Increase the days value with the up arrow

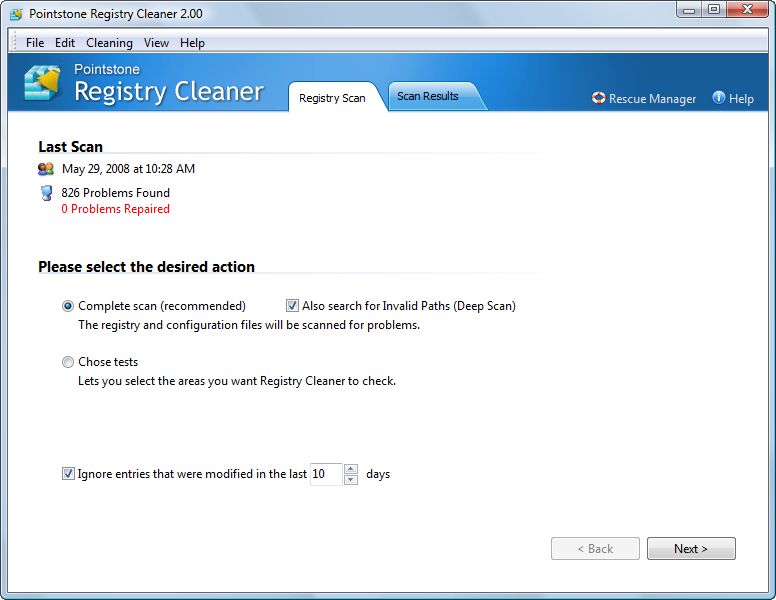[351, 469]
